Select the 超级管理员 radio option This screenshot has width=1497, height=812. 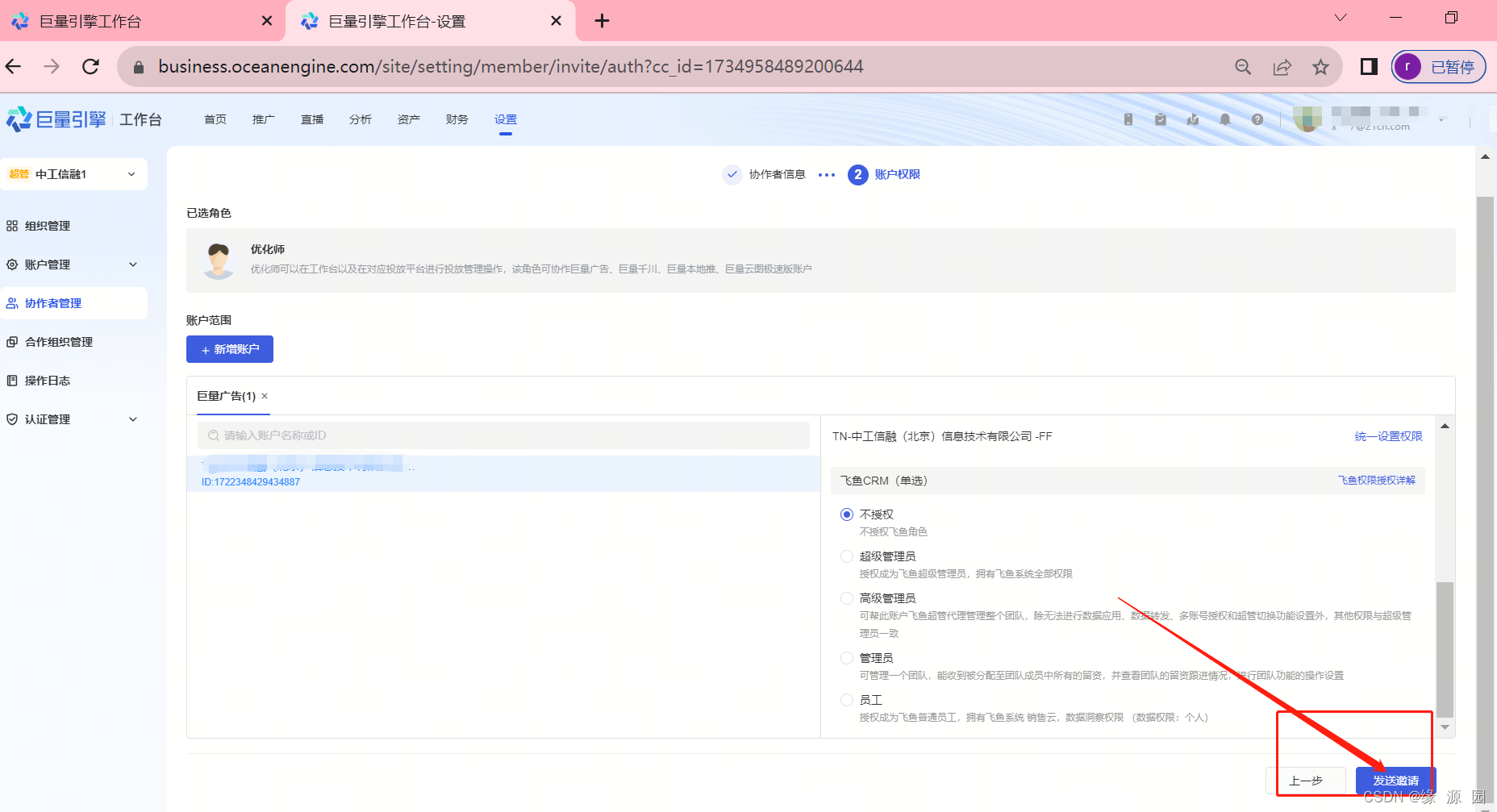click(847, 556)
